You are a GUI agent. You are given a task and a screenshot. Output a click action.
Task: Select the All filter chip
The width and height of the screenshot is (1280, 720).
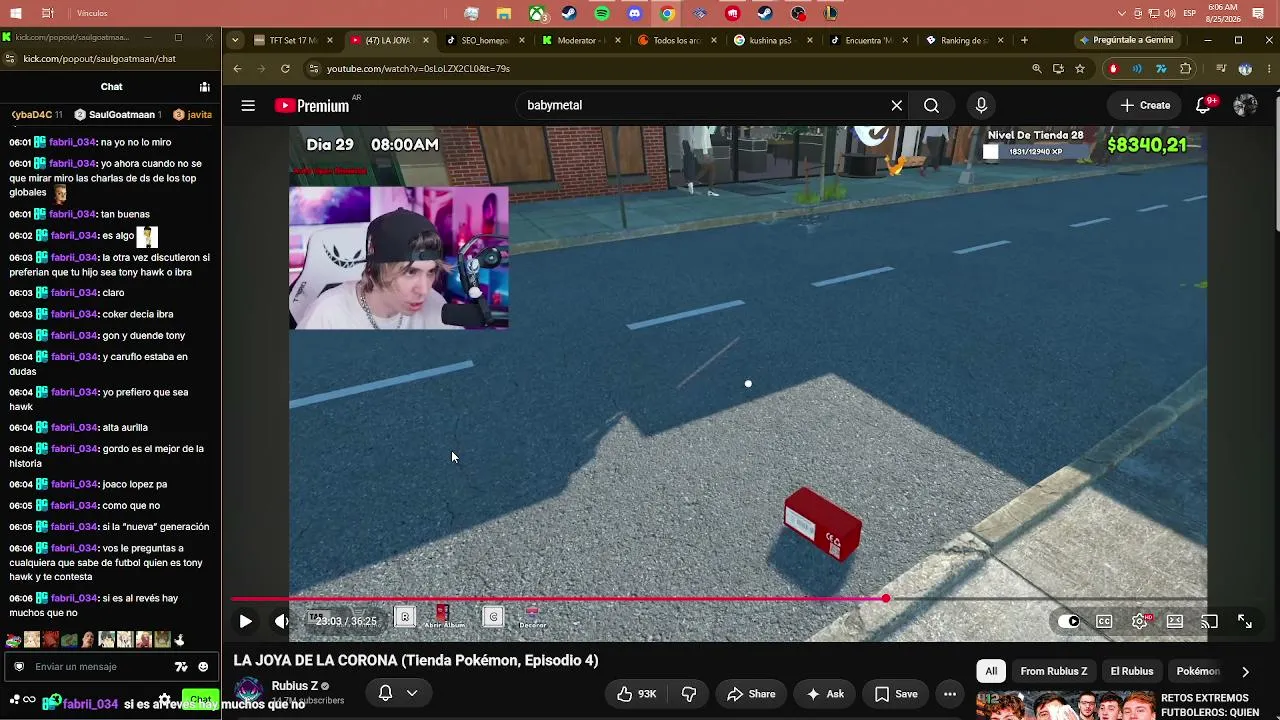[991, 671]
